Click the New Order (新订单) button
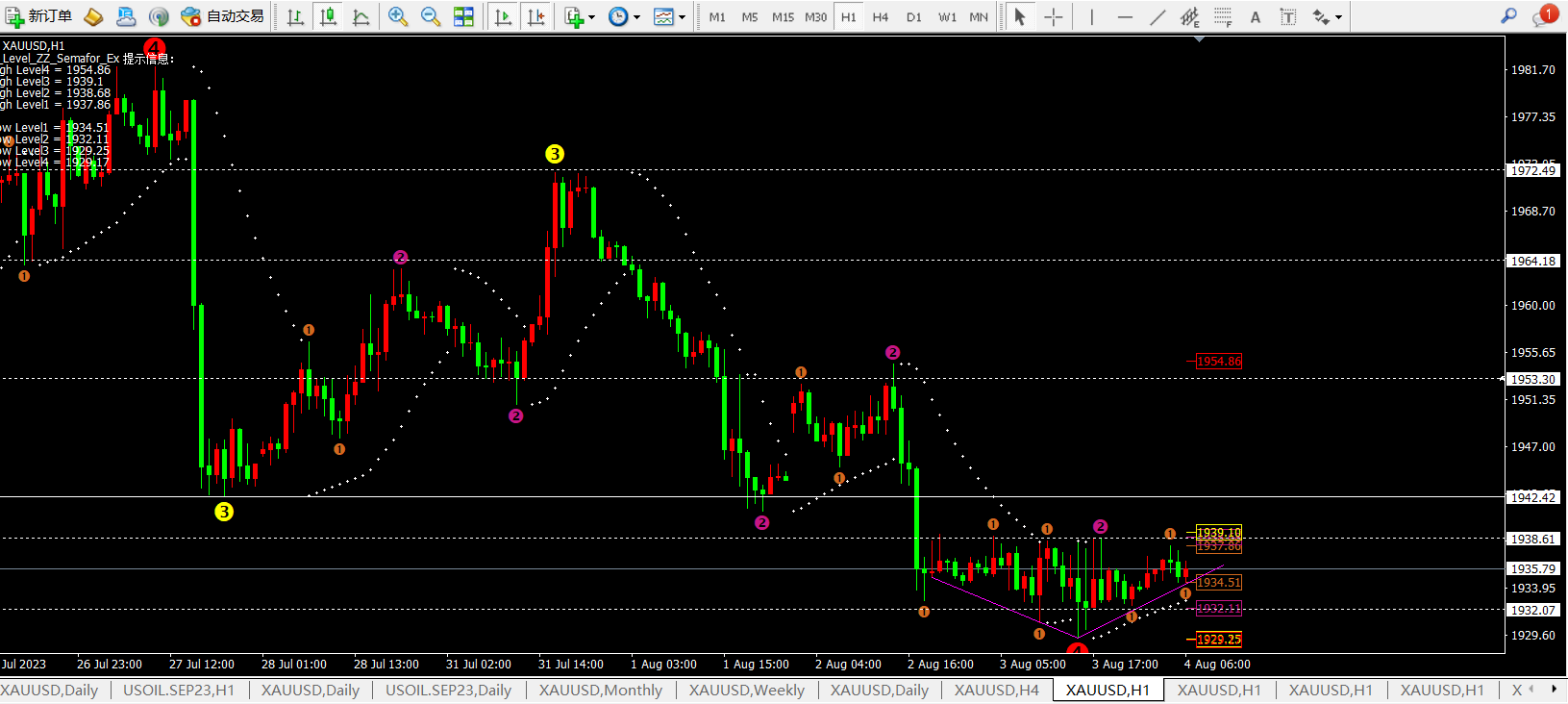Screen dimensions: 1568x704 click(x=39, y=16)
